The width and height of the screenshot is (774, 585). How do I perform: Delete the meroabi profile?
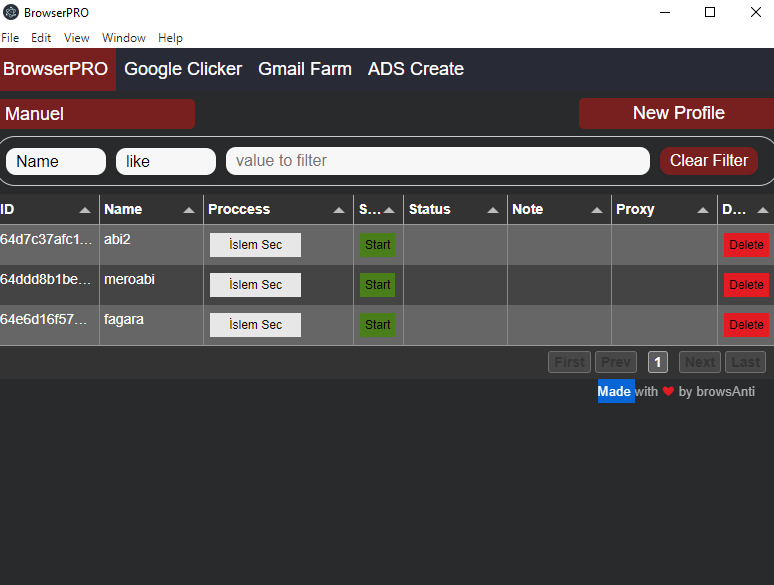point(746,285)
